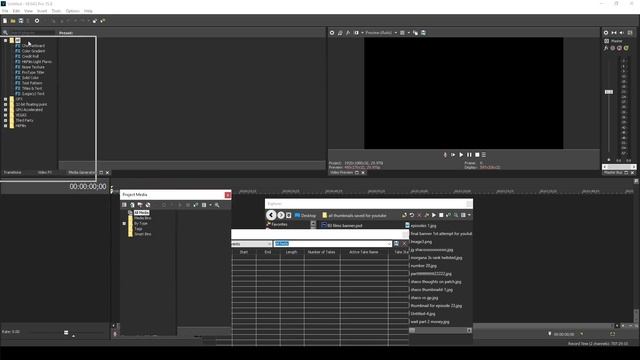Select the Media Generators tab
Image resolution: width=640 pixels, height=360 pixels.
pos(82,173)
